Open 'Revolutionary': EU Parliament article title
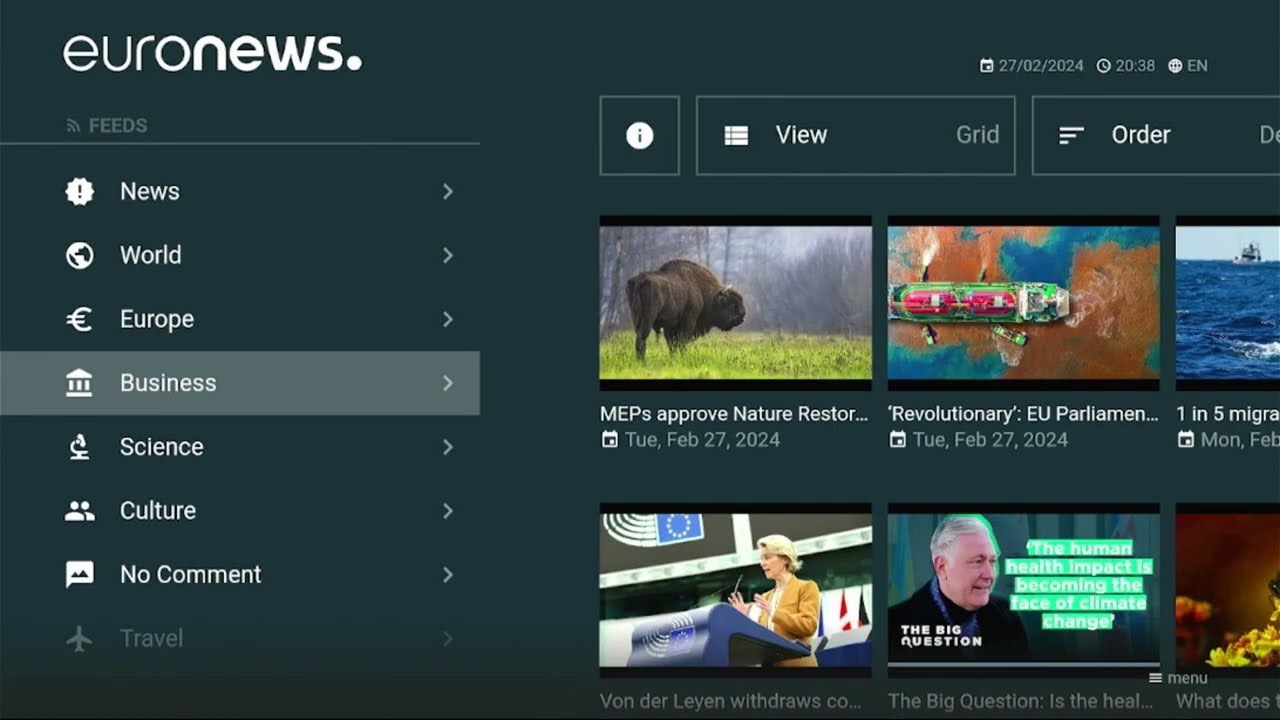 (x=1023, y=414)
